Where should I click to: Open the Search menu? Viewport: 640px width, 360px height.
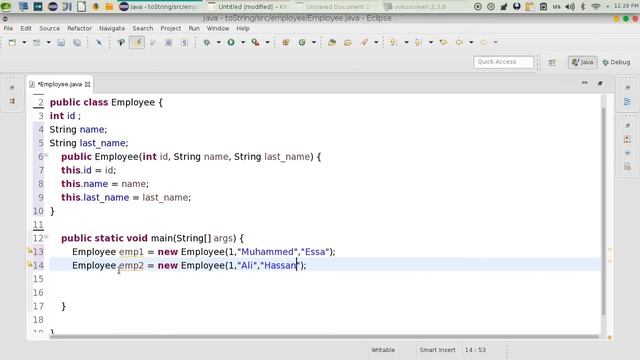click(x=143, y=29)
